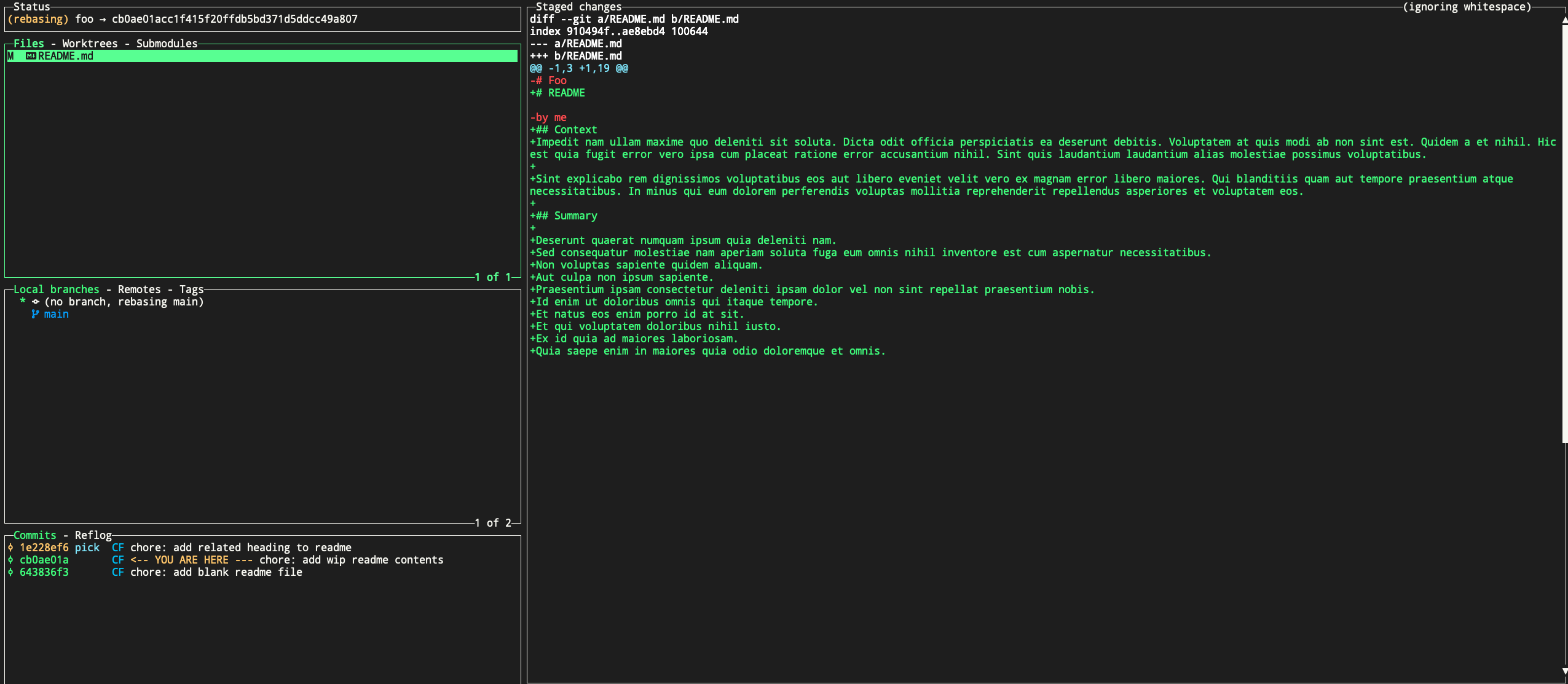Select the main branch entry
The width and height of the screenshot is (1568, 684).
coord(56,314)
